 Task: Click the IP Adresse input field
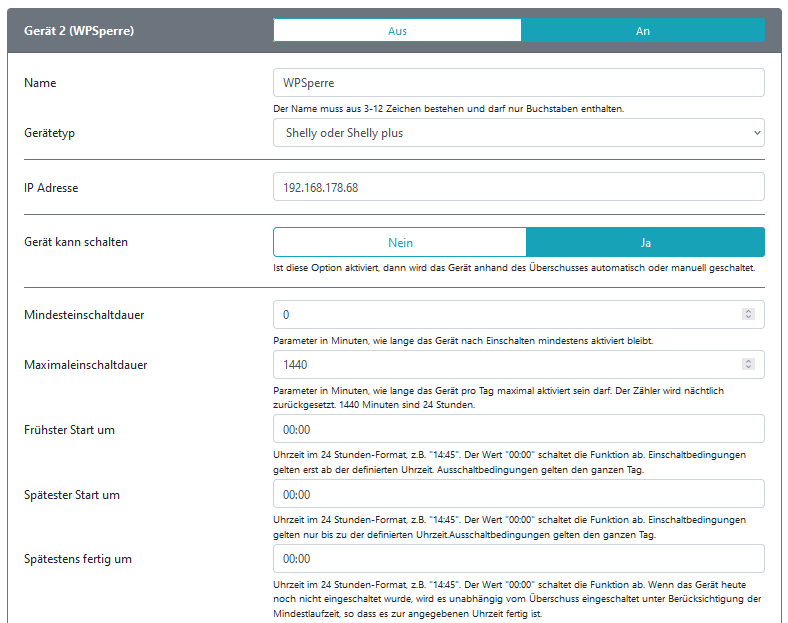[x=519, y=187]
